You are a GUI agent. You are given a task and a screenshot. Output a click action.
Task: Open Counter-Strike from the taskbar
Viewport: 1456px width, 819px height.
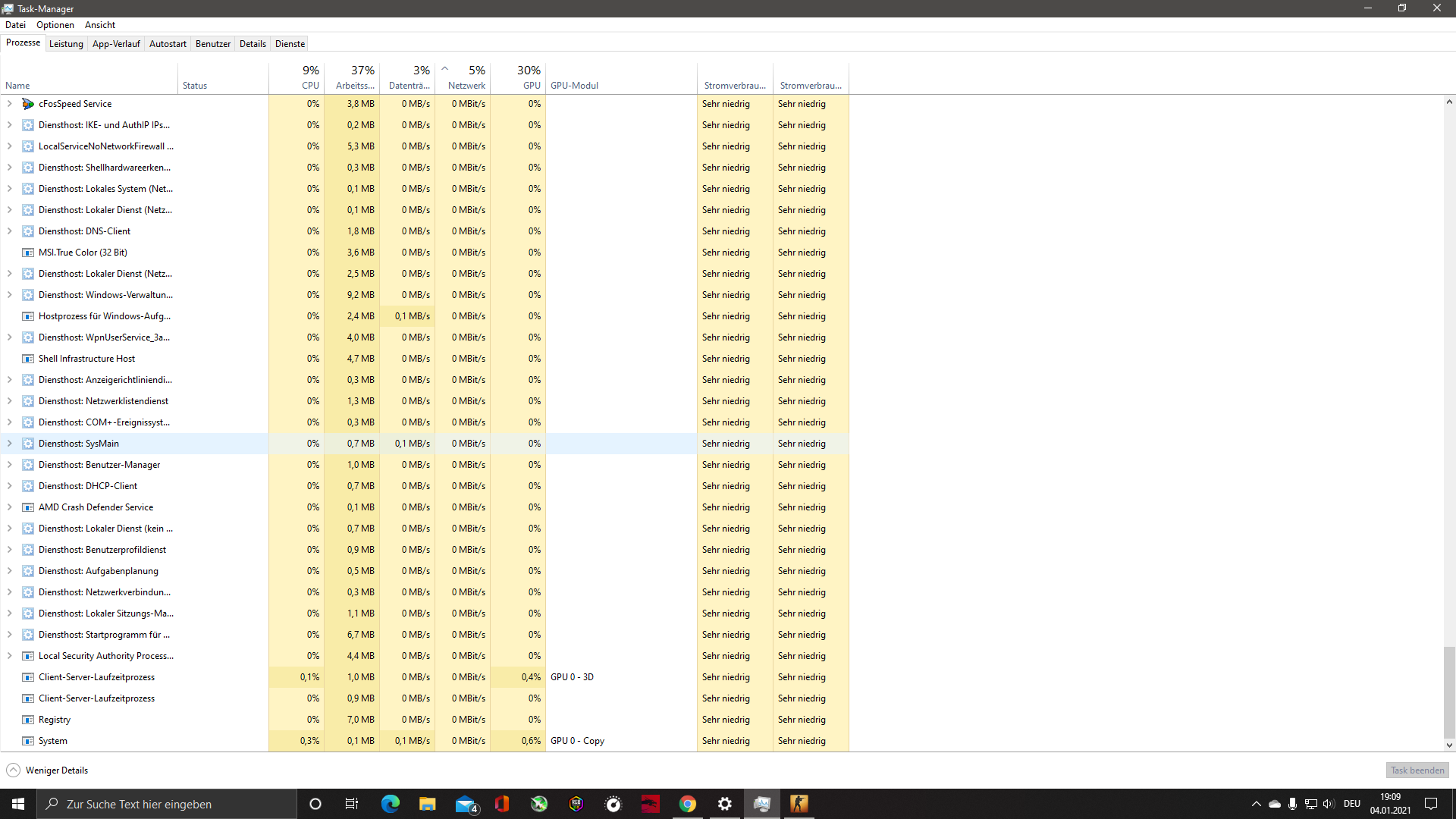click(x=799, y=804)
